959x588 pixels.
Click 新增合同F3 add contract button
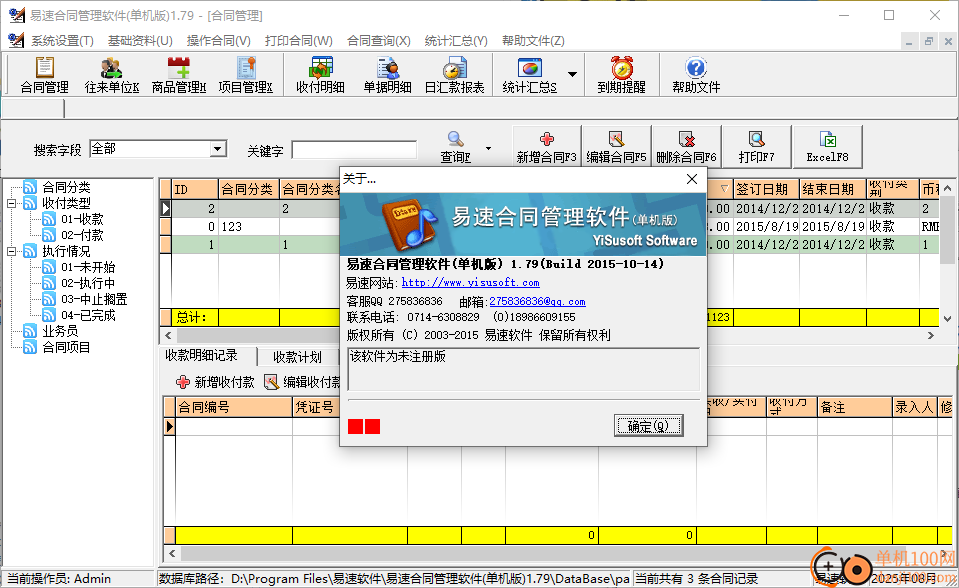coord(547,147)
